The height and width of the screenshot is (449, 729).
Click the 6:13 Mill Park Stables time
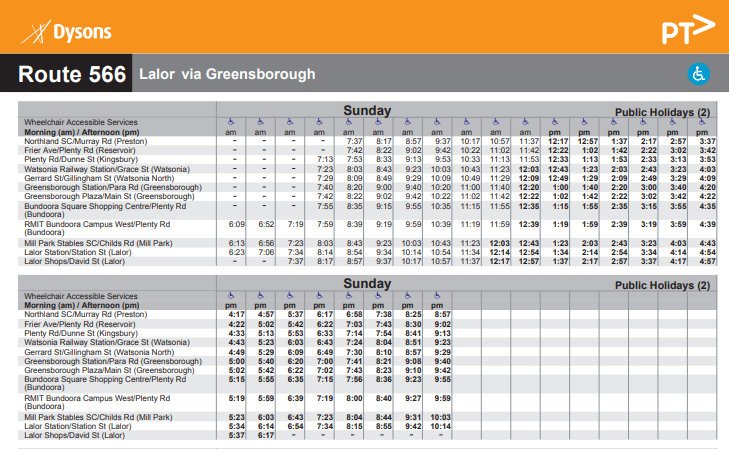tap(237, 243)
